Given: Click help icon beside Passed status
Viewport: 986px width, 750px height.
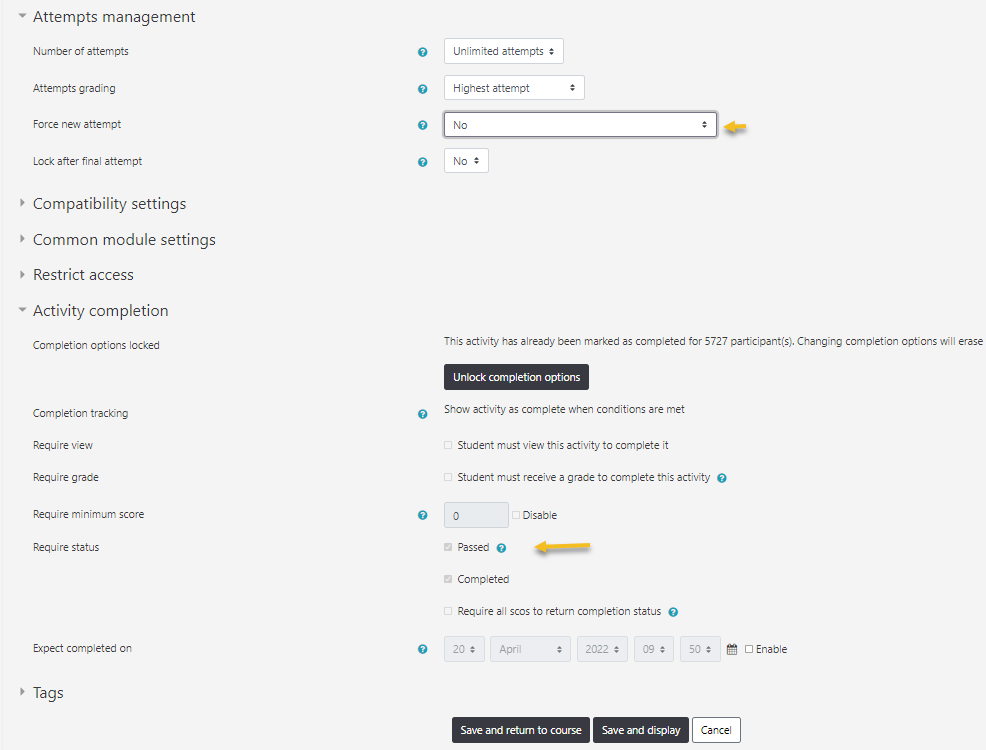Looking at the screenshot, I should pos(502,548).
